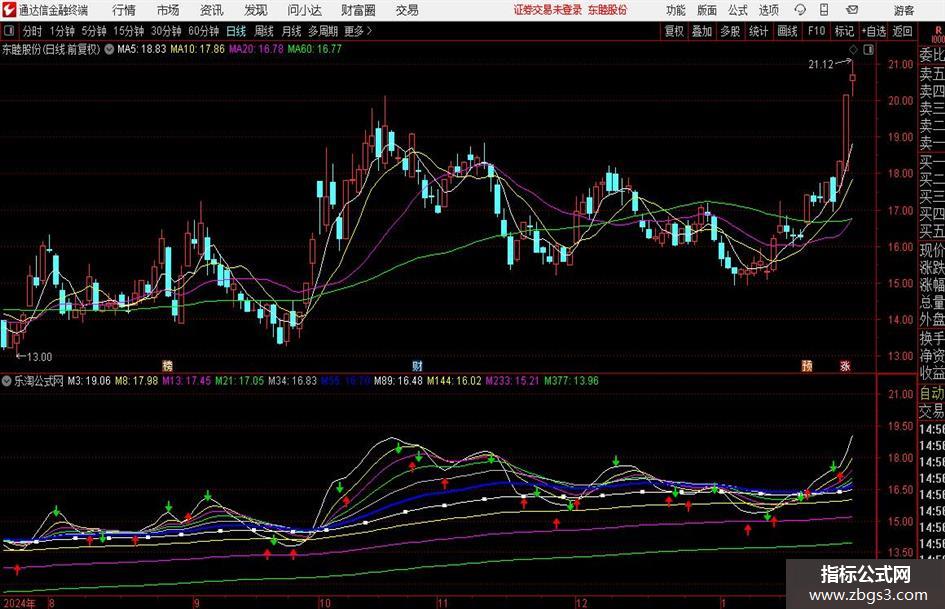Open the 行情 menu
This screenshot has height=609, width=945.
pyautogui.click(x=124, y=10)
